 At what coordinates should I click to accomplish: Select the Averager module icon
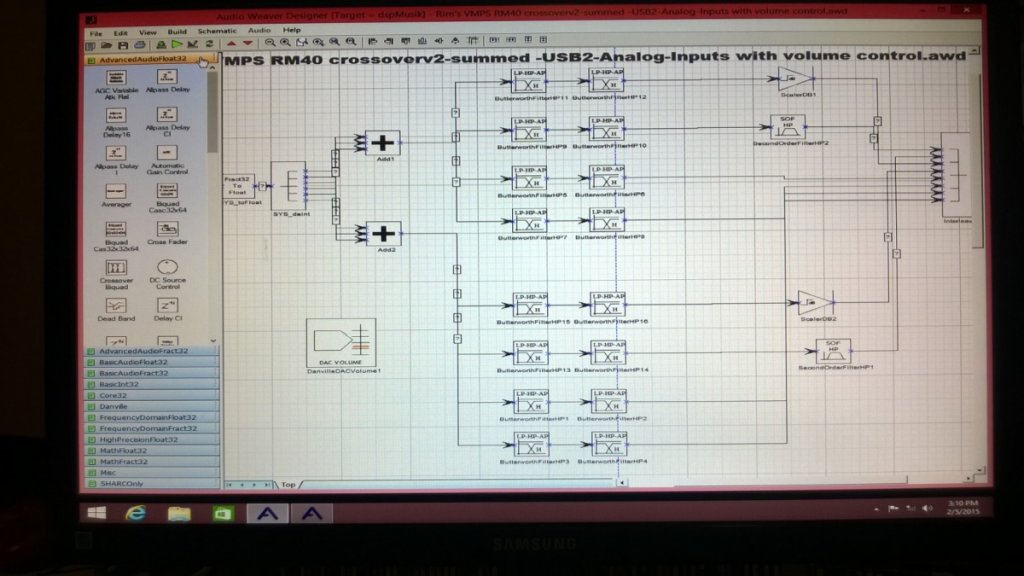point(116,191)
